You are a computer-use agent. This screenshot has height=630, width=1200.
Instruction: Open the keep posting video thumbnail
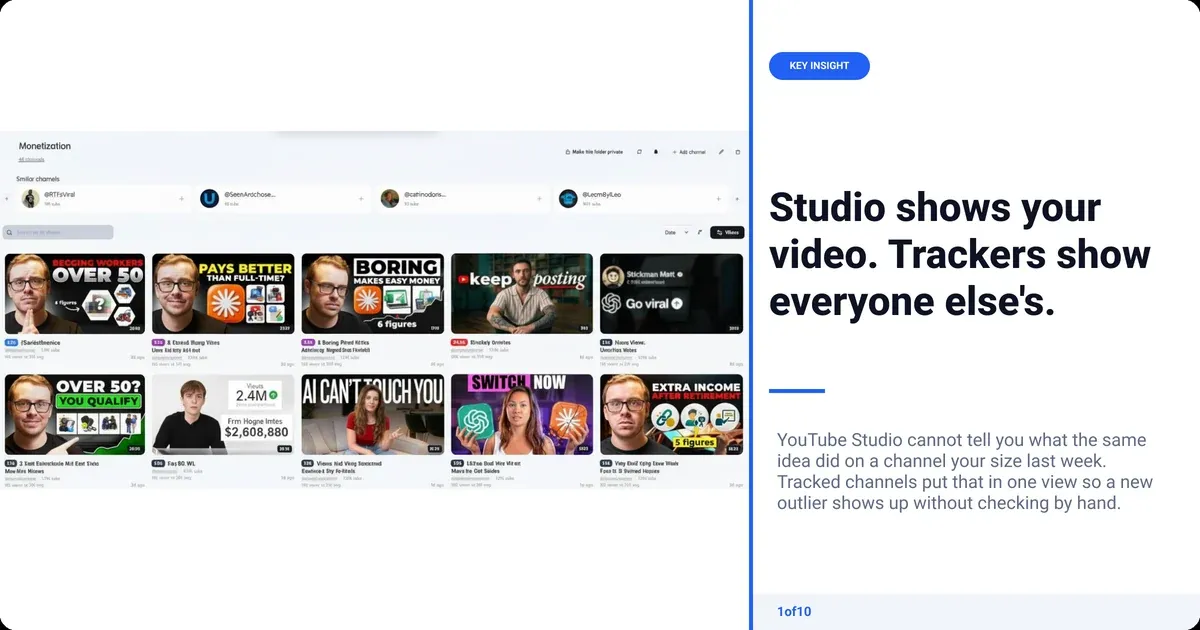point(521,293)
